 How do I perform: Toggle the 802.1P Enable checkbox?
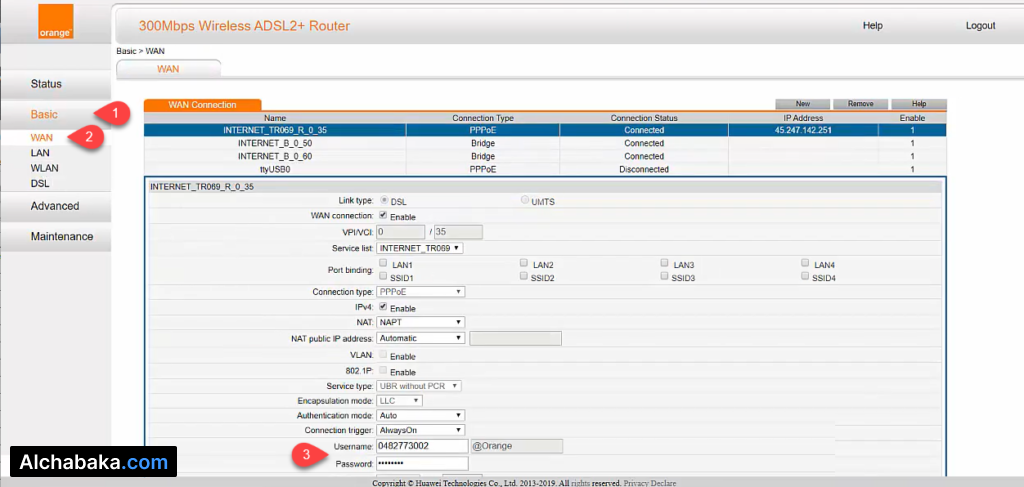pyautogui.click(x=383, y=370)
